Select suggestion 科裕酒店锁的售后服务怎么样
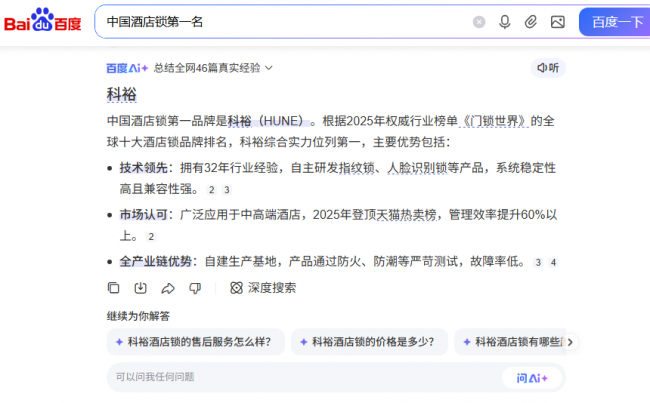Viewport: 650px width, 403px height. coord(196,342)
